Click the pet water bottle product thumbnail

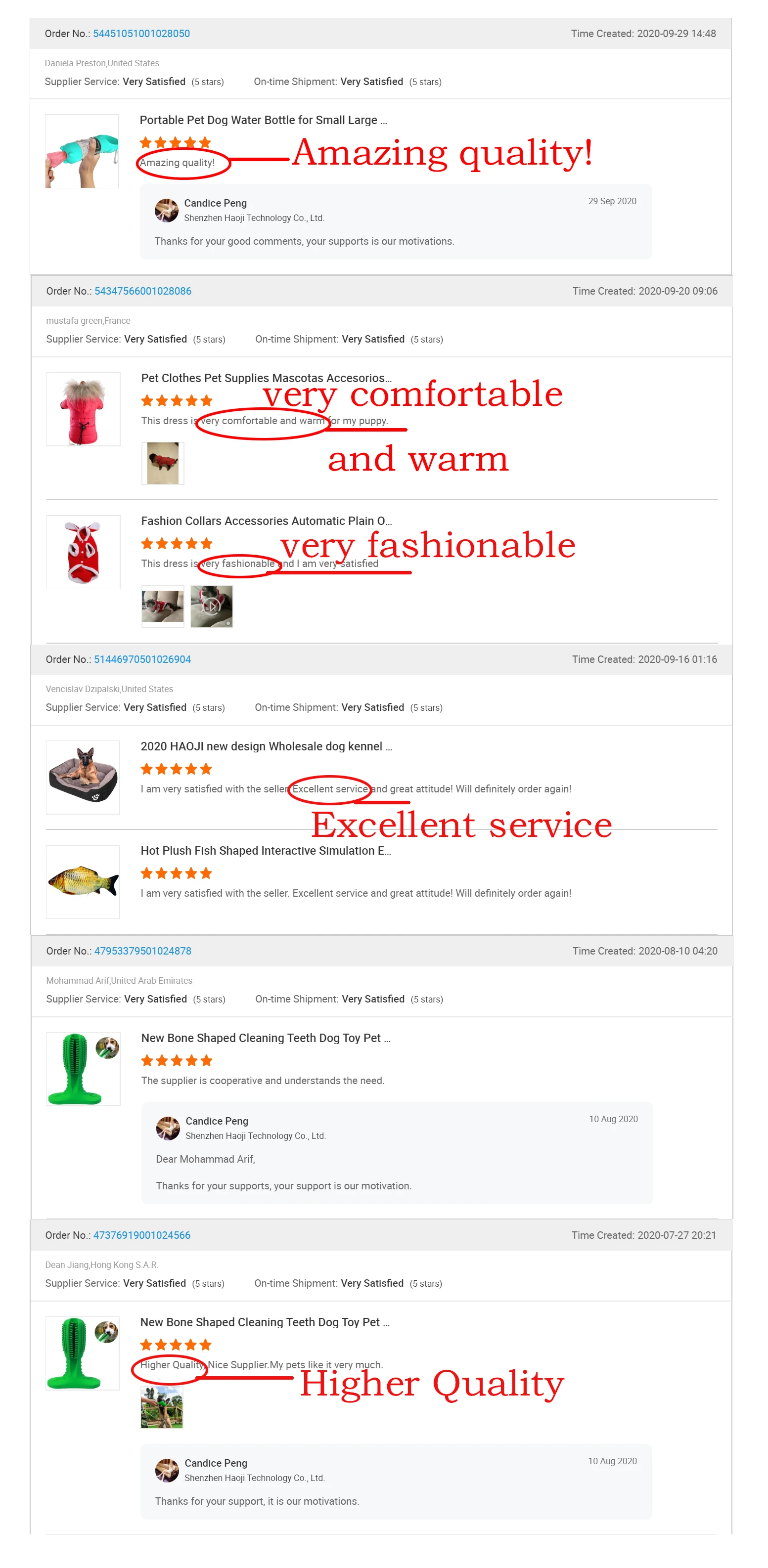[82, 151]
